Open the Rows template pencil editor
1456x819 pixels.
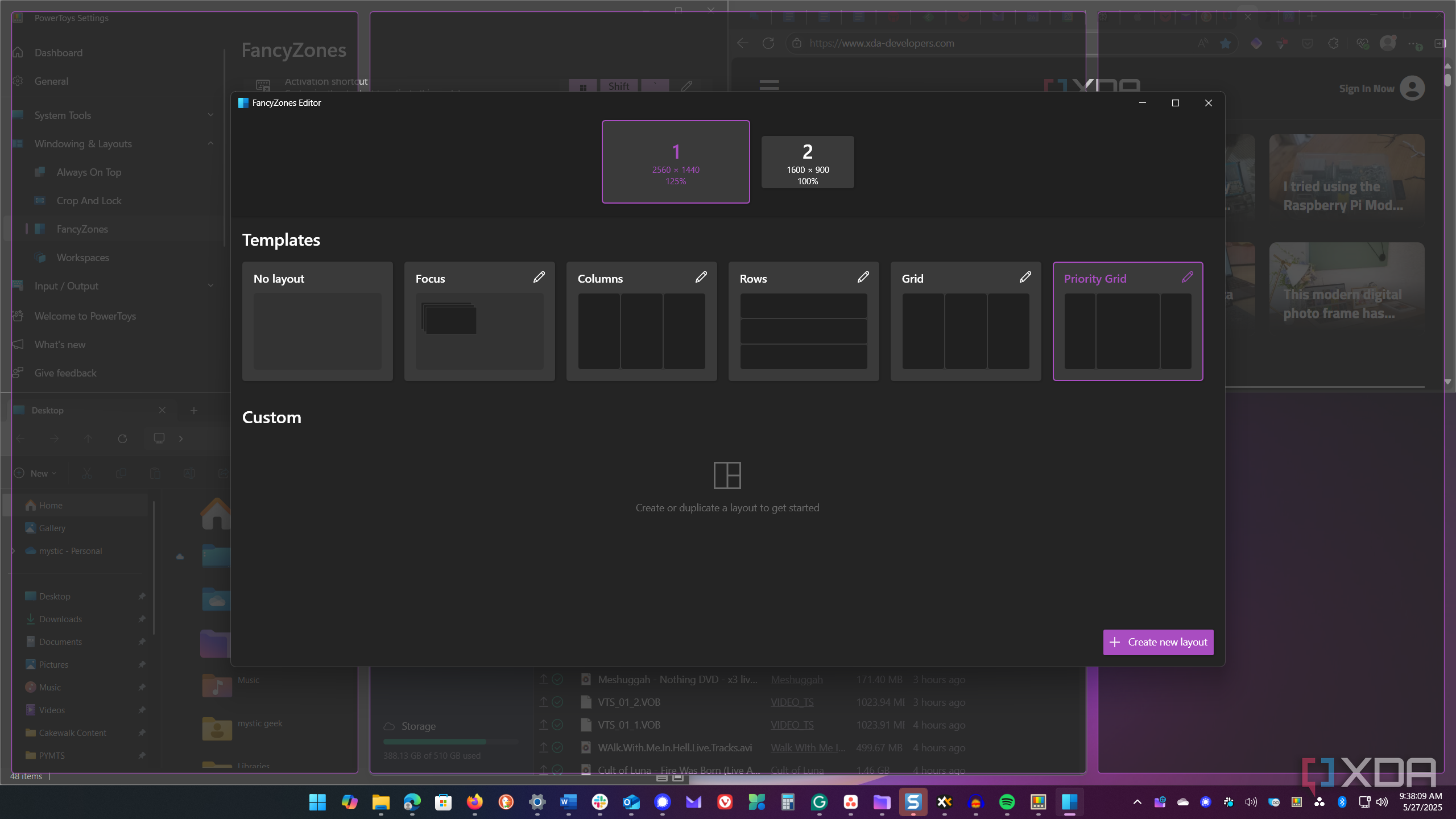[863, 277]
